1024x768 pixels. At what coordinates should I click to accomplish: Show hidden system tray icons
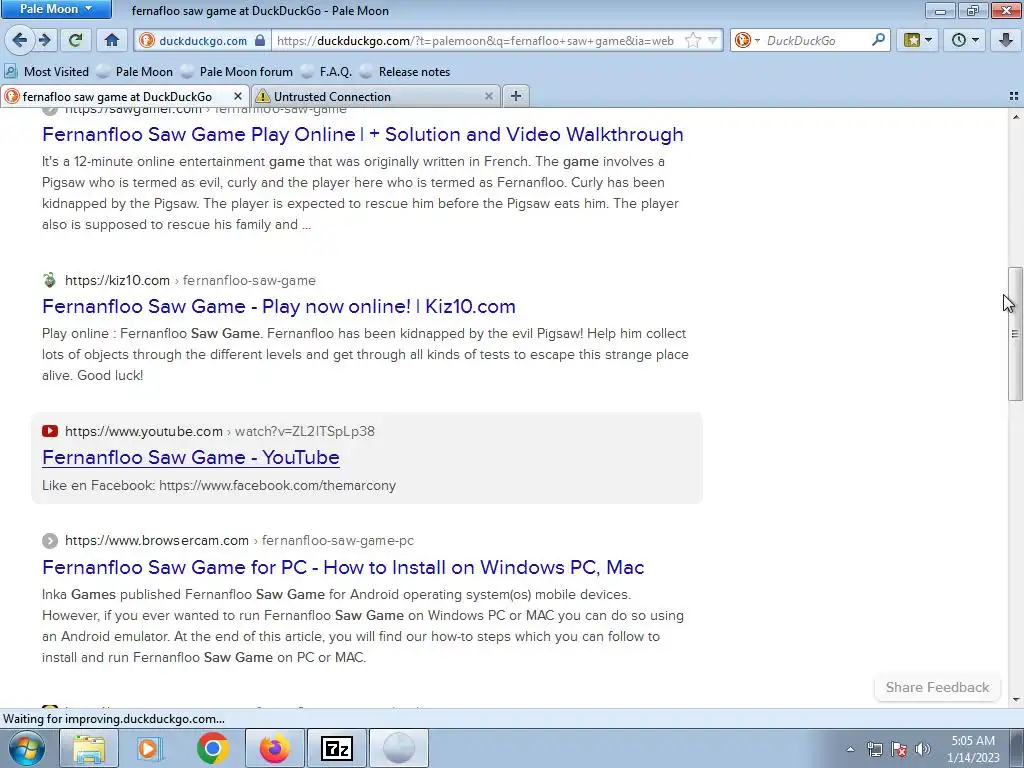pyautogui.click(x=850, y=749)
